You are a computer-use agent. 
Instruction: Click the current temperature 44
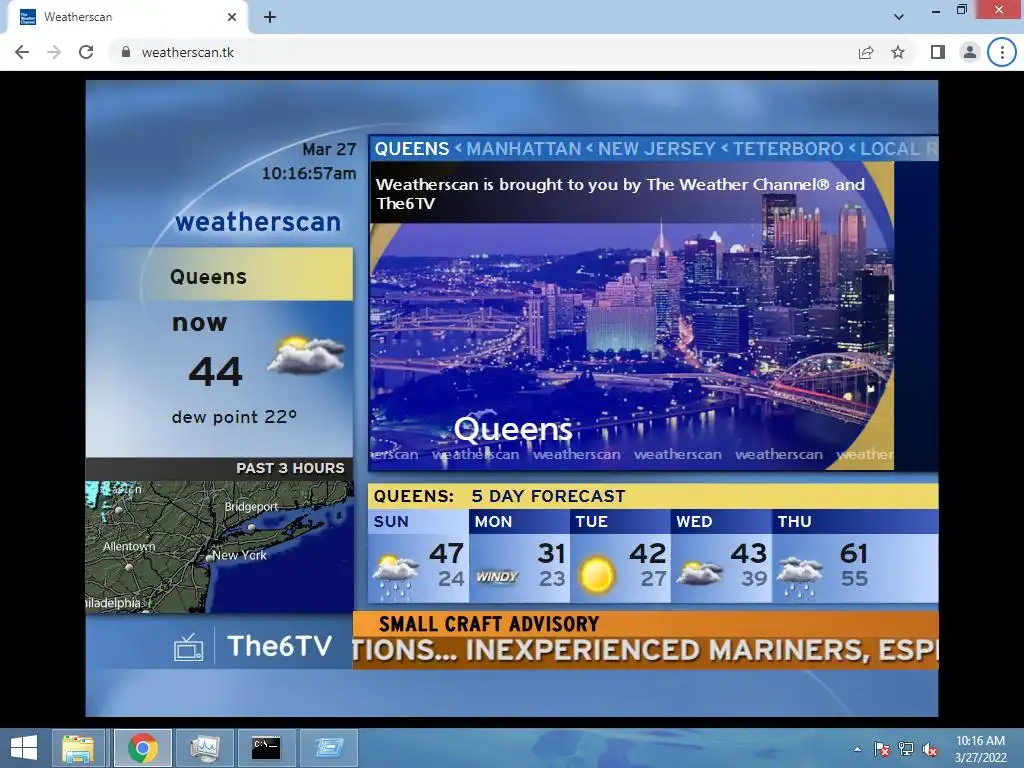click(x=216, y=372)
